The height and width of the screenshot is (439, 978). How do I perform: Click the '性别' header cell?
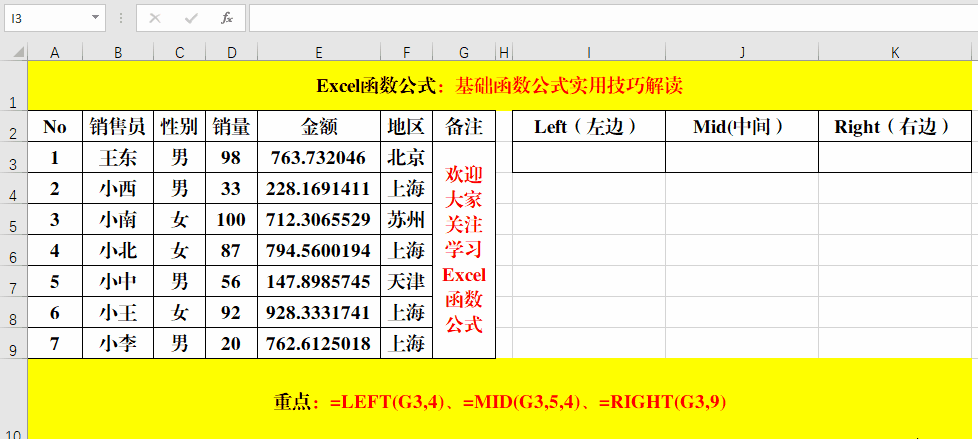[180, 127]
